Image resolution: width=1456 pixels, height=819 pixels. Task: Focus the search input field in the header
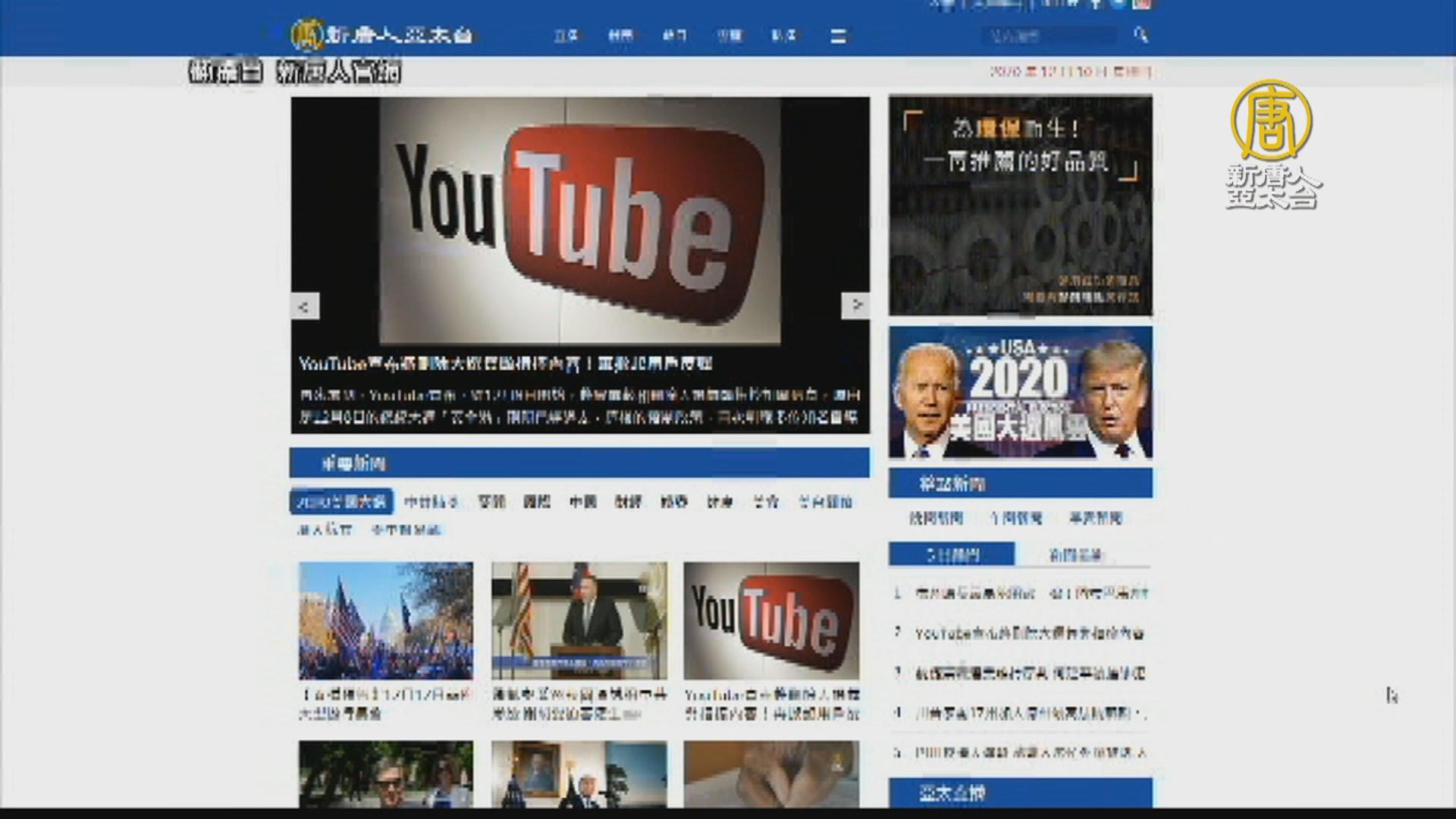pyautogui.click(x=1050, y=35)
